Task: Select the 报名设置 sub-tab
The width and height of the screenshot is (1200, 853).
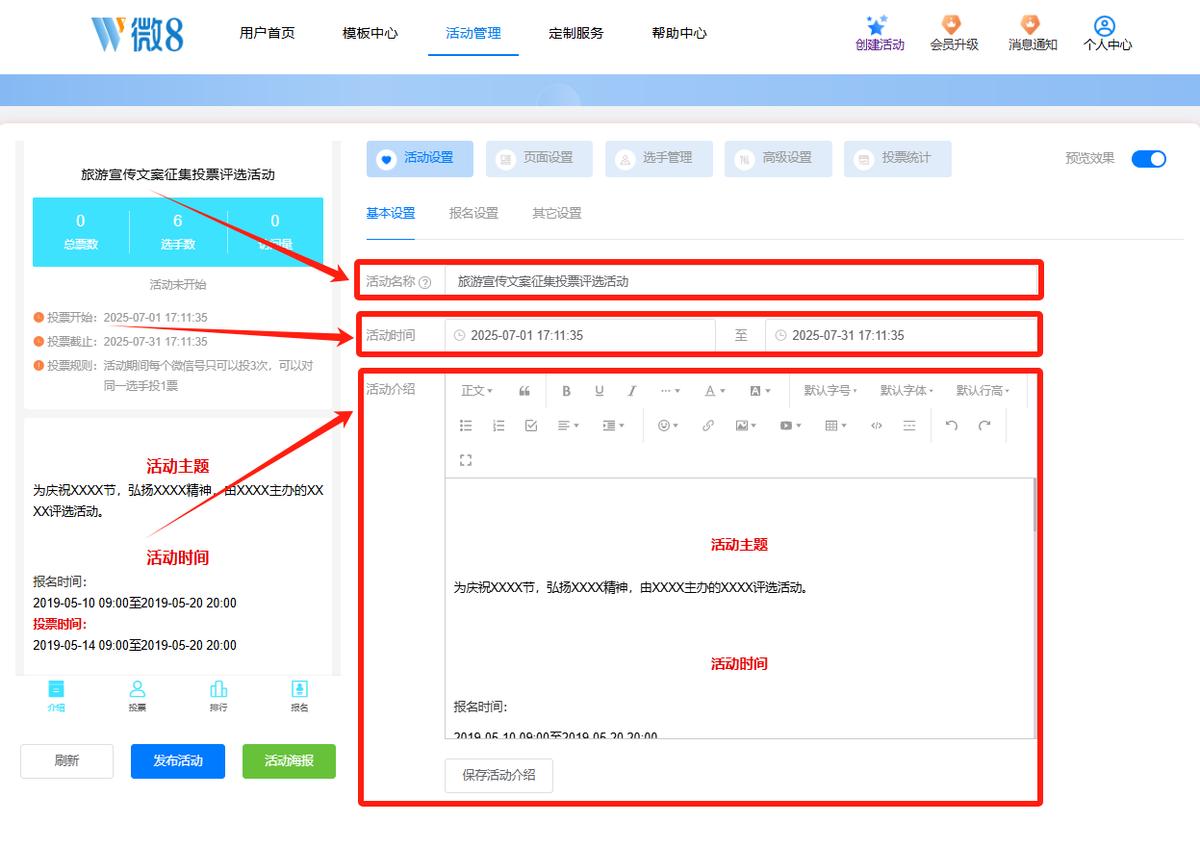Action: click(x=473, y=213)
